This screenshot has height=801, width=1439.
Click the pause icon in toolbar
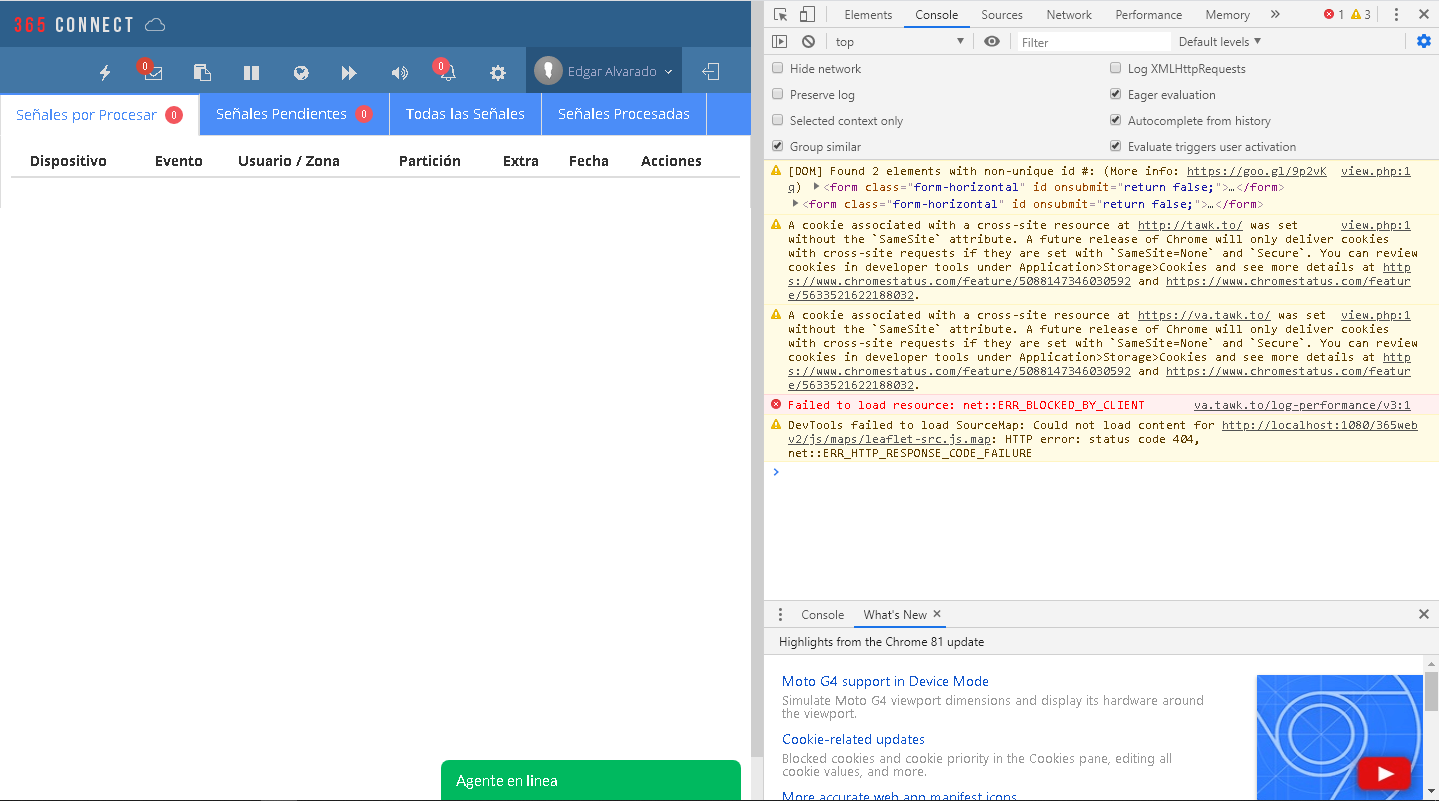point(251,73)
